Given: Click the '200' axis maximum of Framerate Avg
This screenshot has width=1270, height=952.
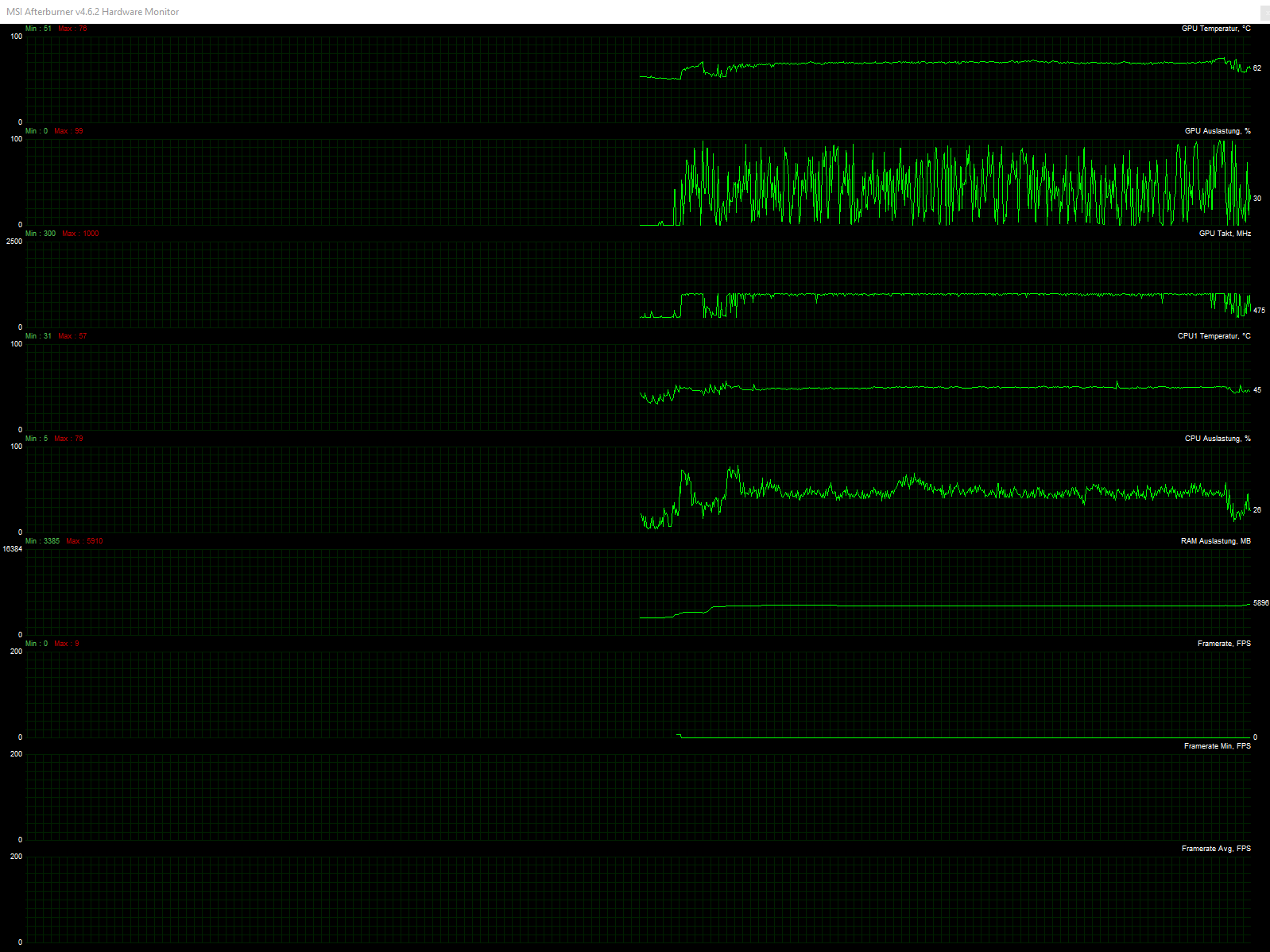Looking at the screenshot, I should click(x=16, y=857).
